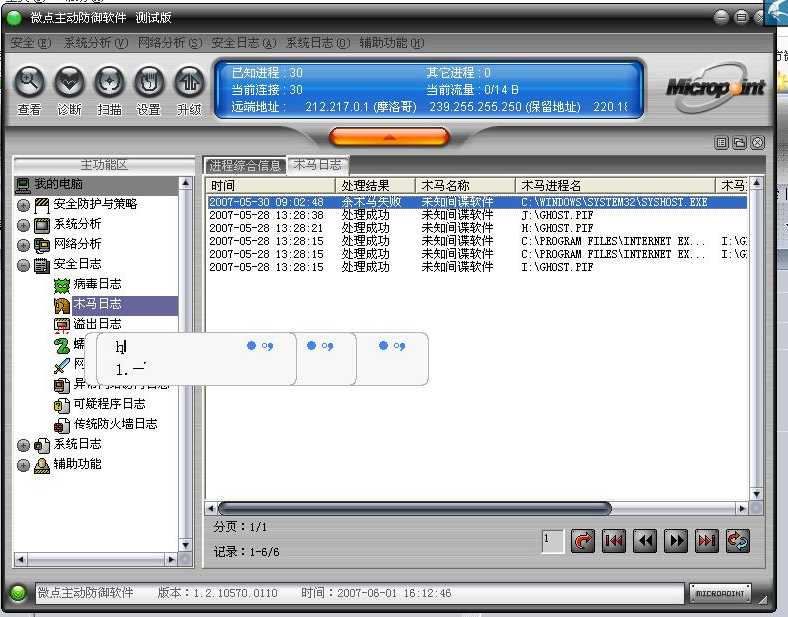Open 病毒日志 virus log item
The width and height of the screenshot is (788, 617).
[97, 284]
